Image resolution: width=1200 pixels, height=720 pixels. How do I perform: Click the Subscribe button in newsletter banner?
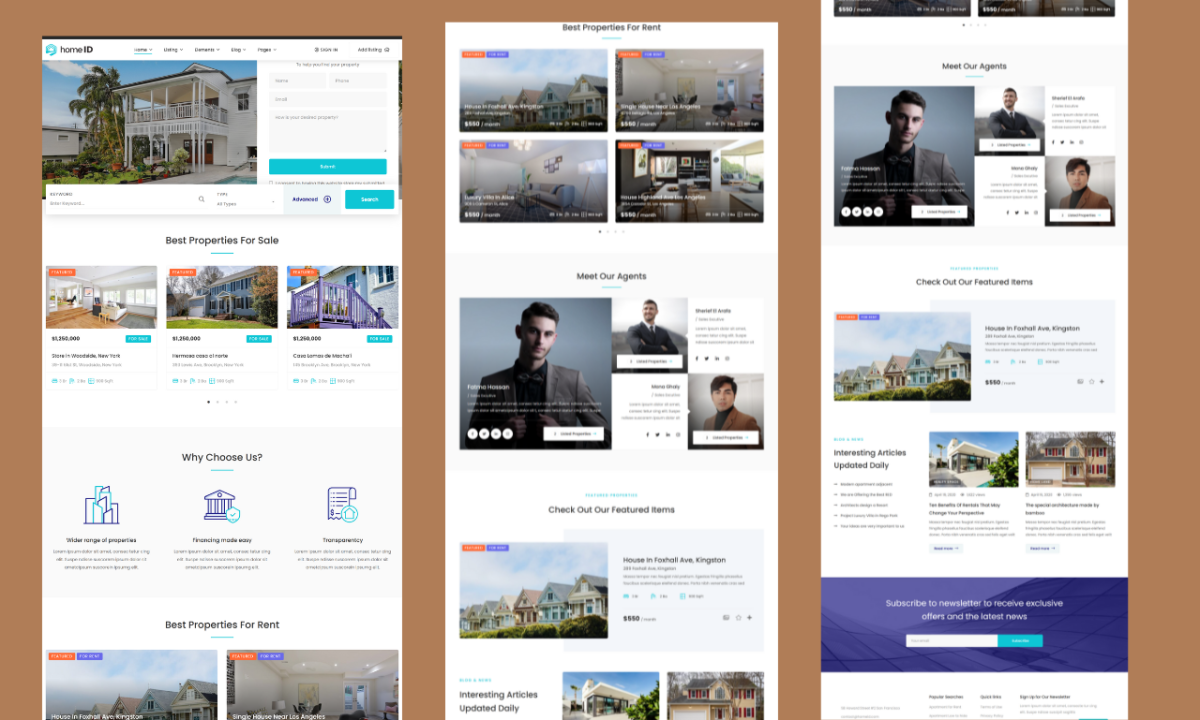pos(1020,641)
